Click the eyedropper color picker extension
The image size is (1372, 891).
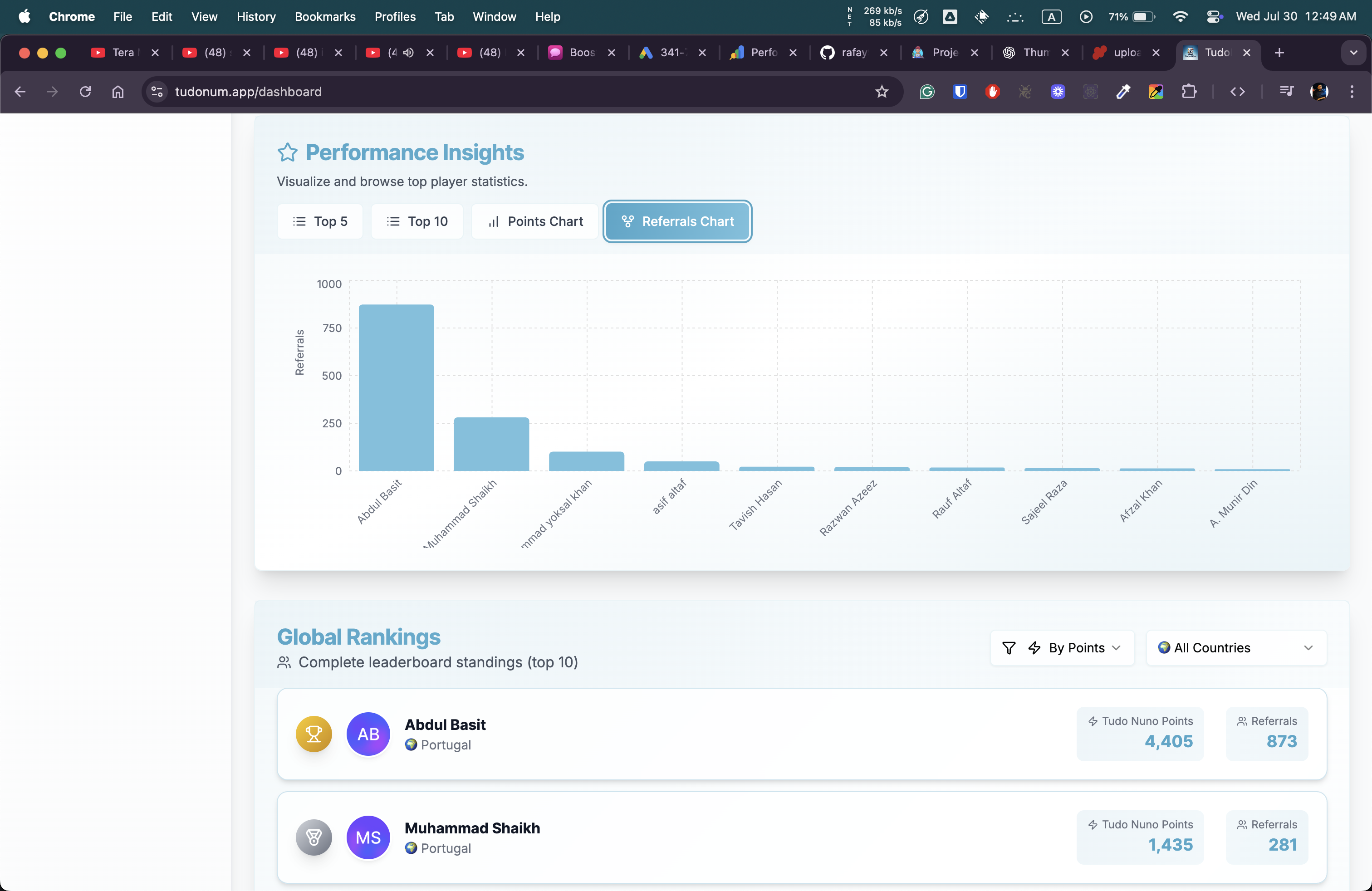click(x=1123, y=92)
